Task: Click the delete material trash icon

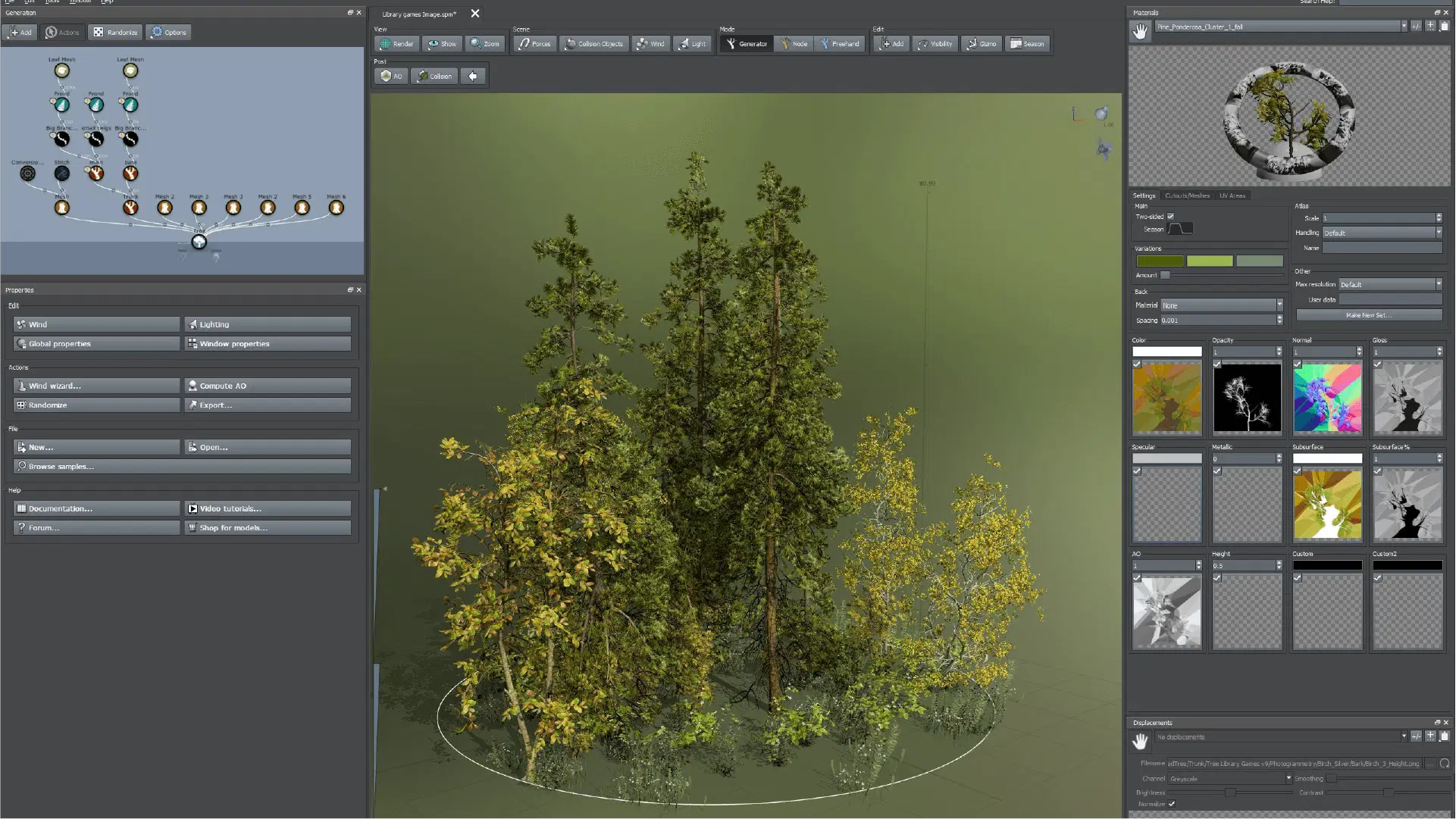Action: tap(1444, 27)
